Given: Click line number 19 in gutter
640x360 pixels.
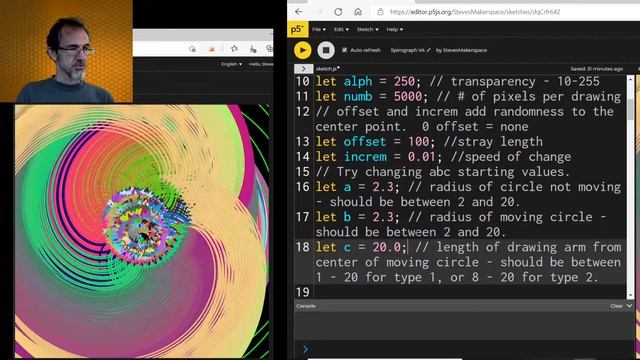Looking at the screenshot, I should (x=302, y=292).
